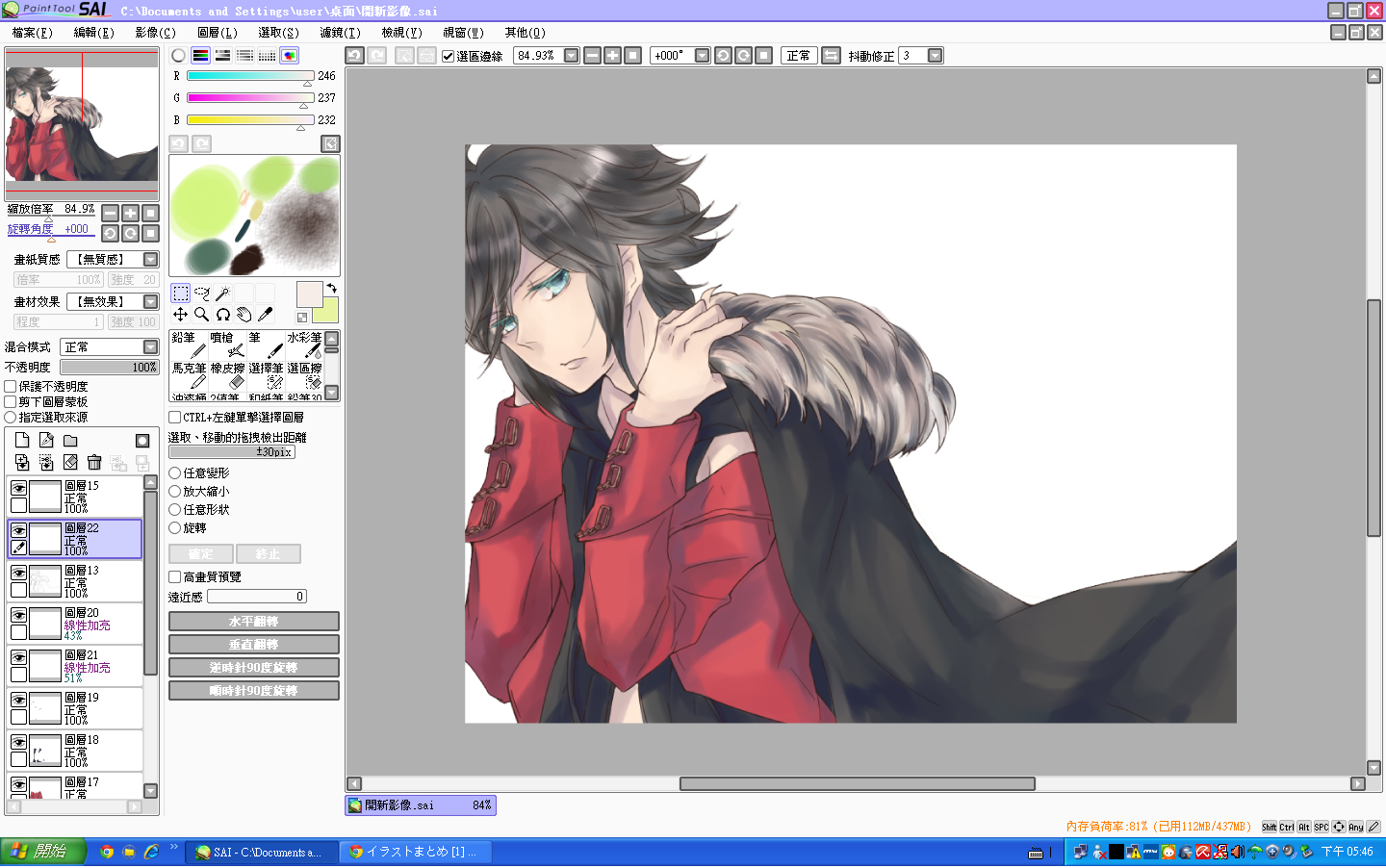The image size is (1386, 868).
Task: Open the 濾鏡(T) menu
Action: click(340, 33)
